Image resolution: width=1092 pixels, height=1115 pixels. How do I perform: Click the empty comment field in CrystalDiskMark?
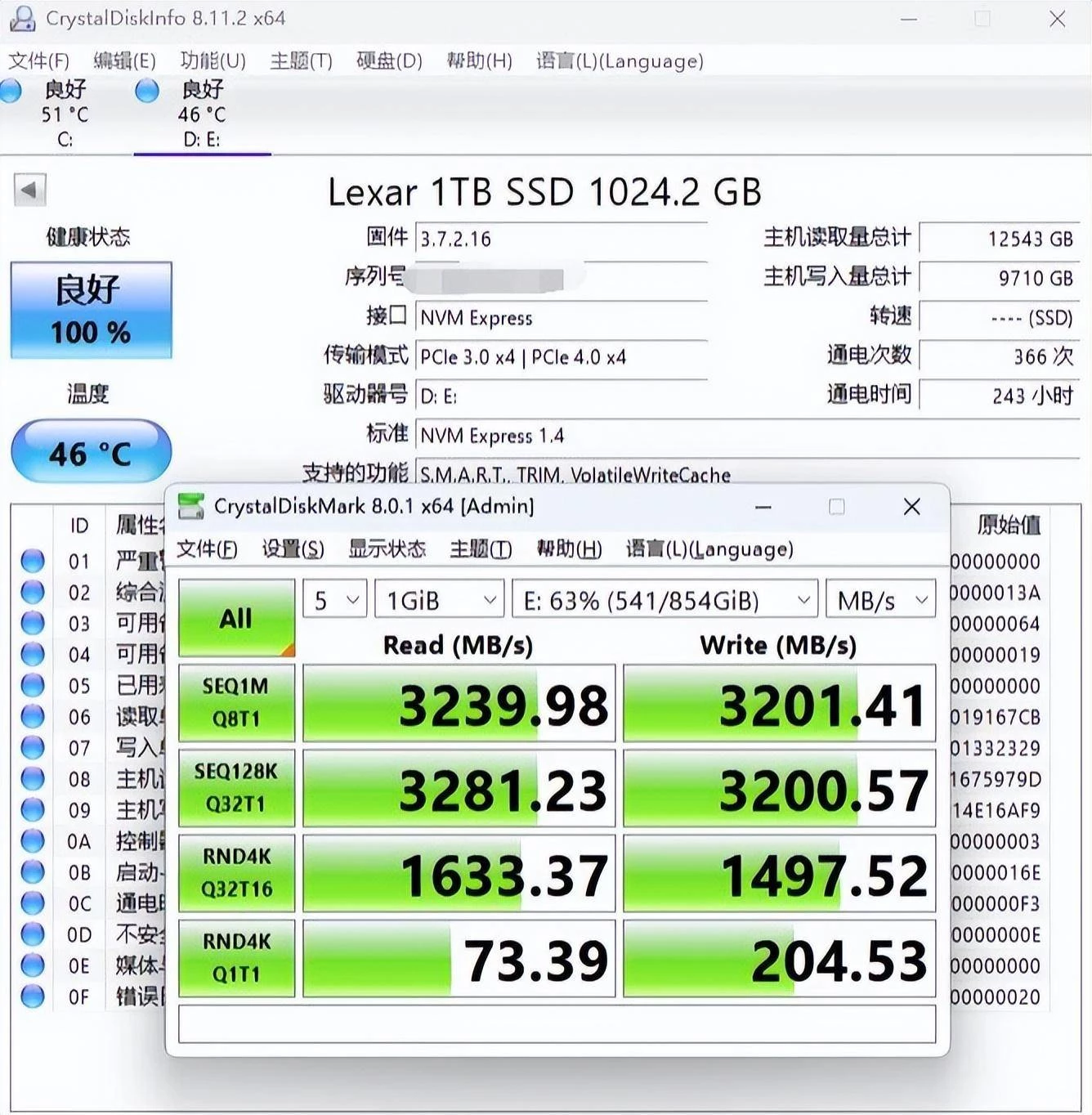[x=557, y=1024]
